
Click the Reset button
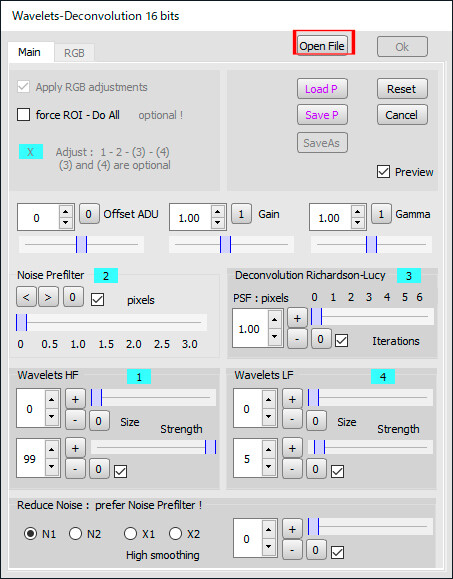point(402,89)
